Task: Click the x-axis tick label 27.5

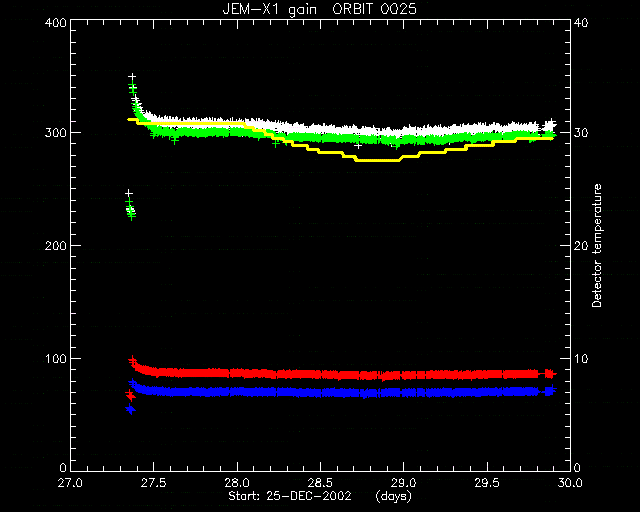Action: click(x=154, y=483)
